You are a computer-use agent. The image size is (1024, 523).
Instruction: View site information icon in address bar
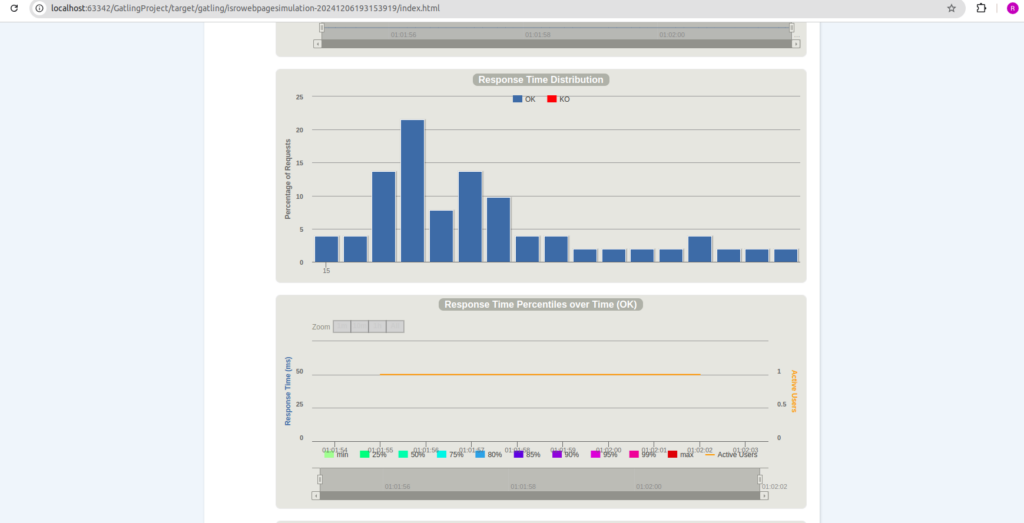pyautogui.click(x=39, y=8)
